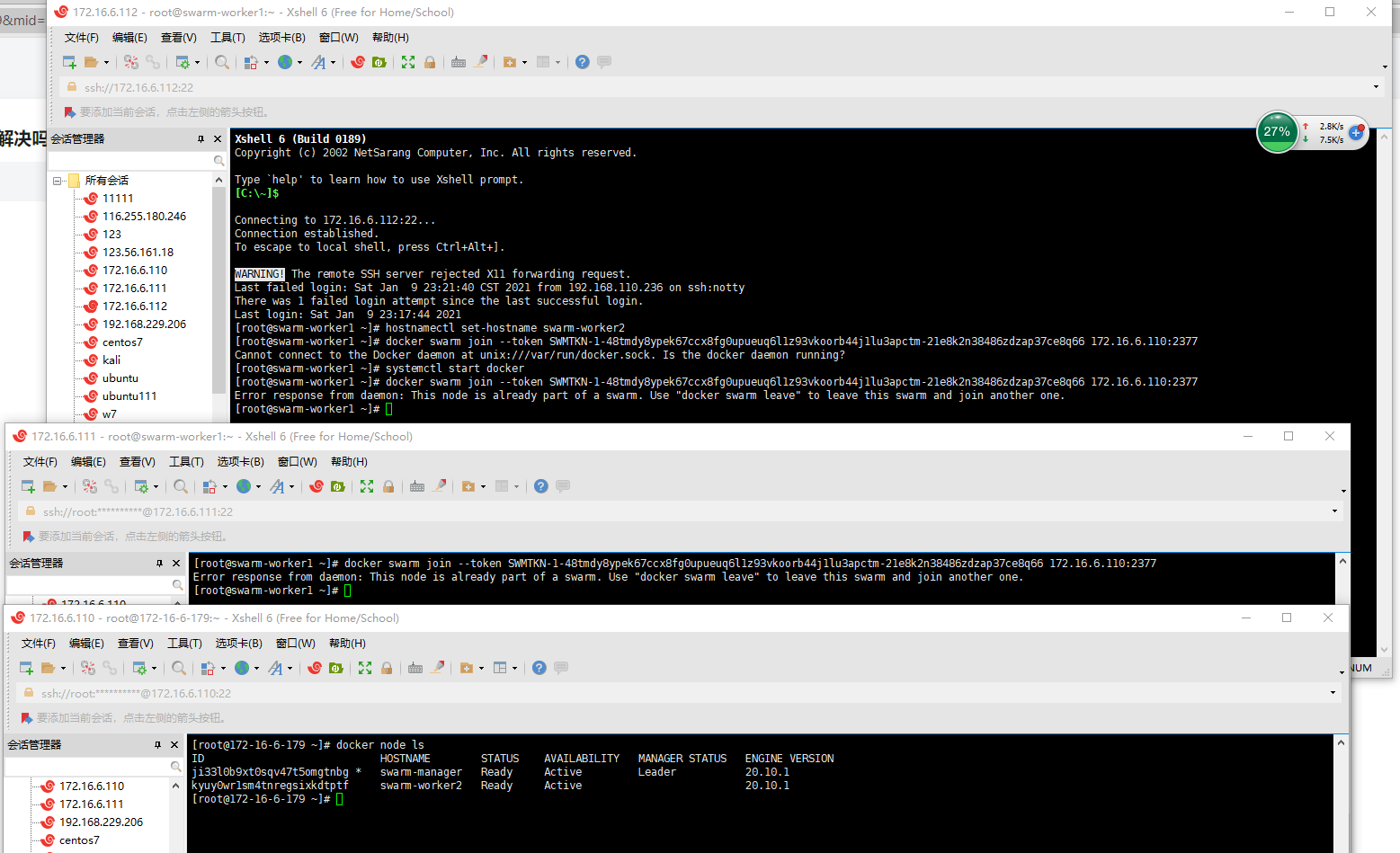
Task: Open layout dropdown arrow in 172.16.6.110 toolbar
Action: [514, 669]
